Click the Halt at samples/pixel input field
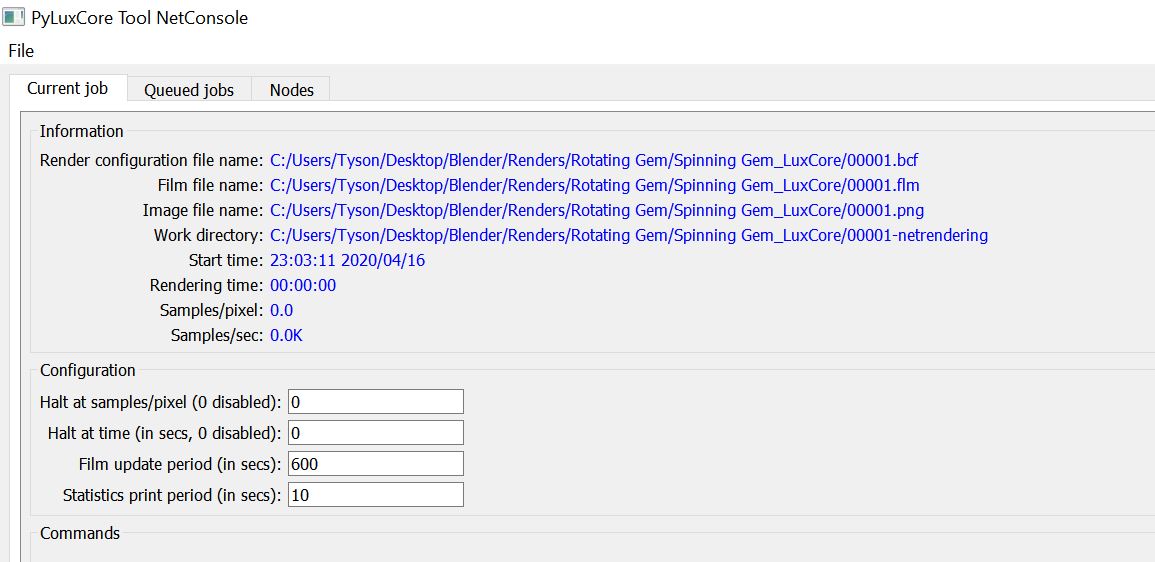 click(376, 402)
